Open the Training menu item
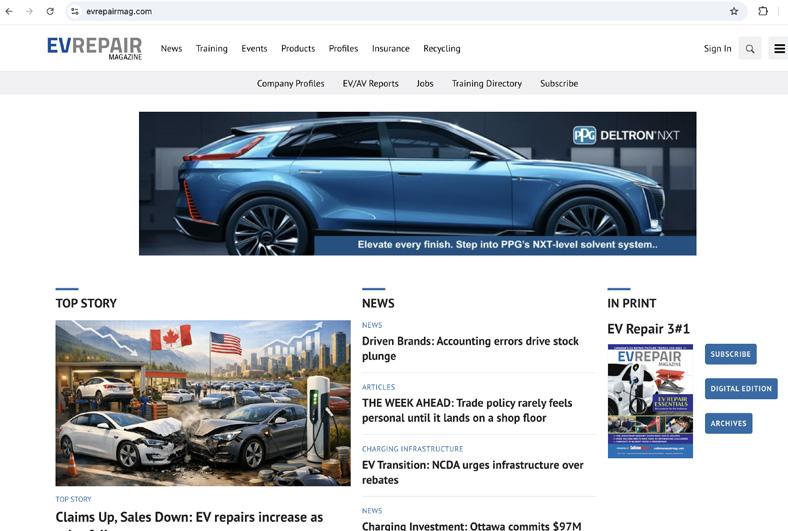The height and width of the screenshot is (531, 788). click(212, 48)
